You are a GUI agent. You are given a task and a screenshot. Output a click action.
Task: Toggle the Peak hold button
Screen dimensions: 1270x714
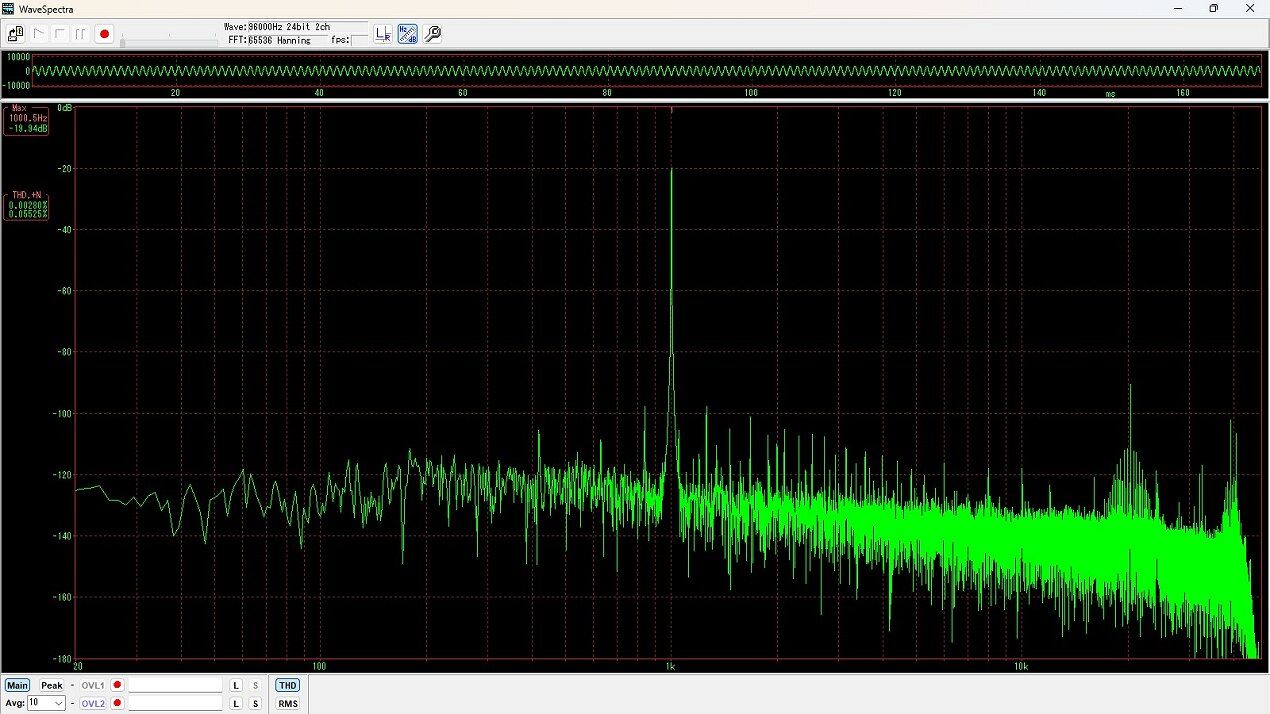[x=51, y=686]
